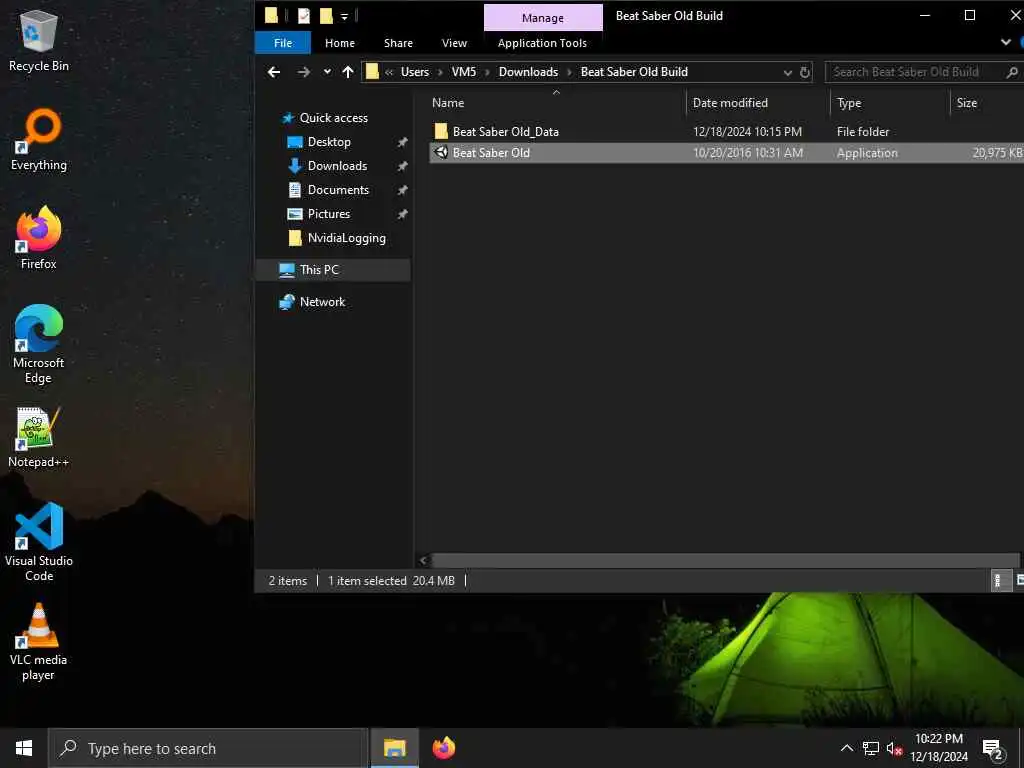The height and width of the screenshot is (768, 1024).
Task: Launch the Microsoft Edge desktop shortcut
Action: pos(39,344)
